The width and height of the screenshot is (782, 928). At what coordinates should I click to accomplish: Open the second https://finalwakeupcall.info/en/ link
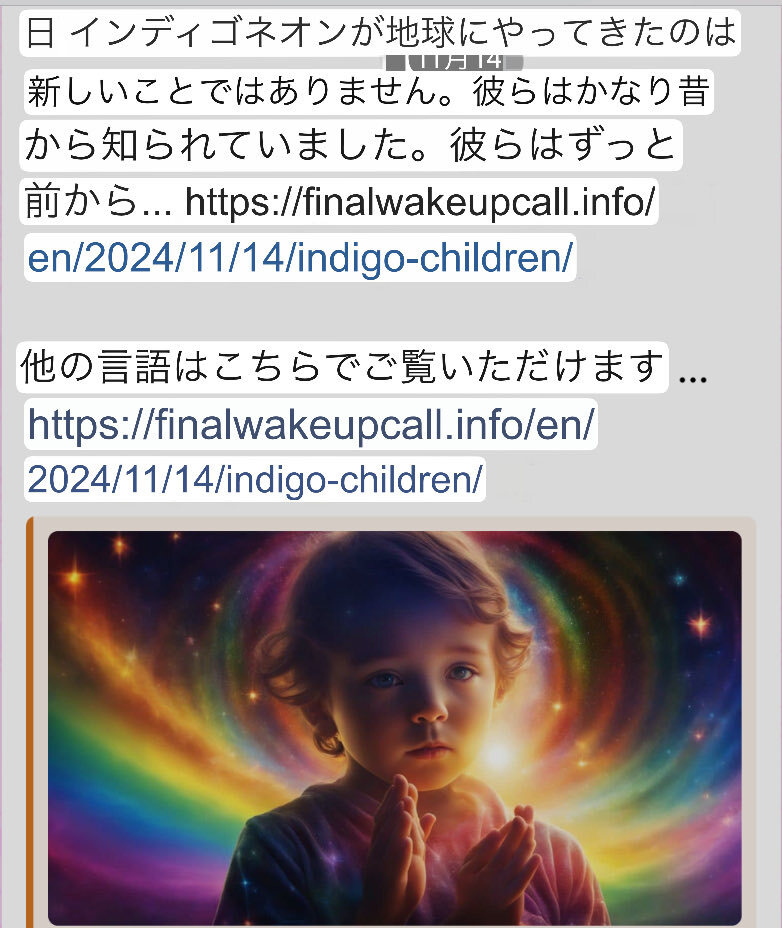311,424
